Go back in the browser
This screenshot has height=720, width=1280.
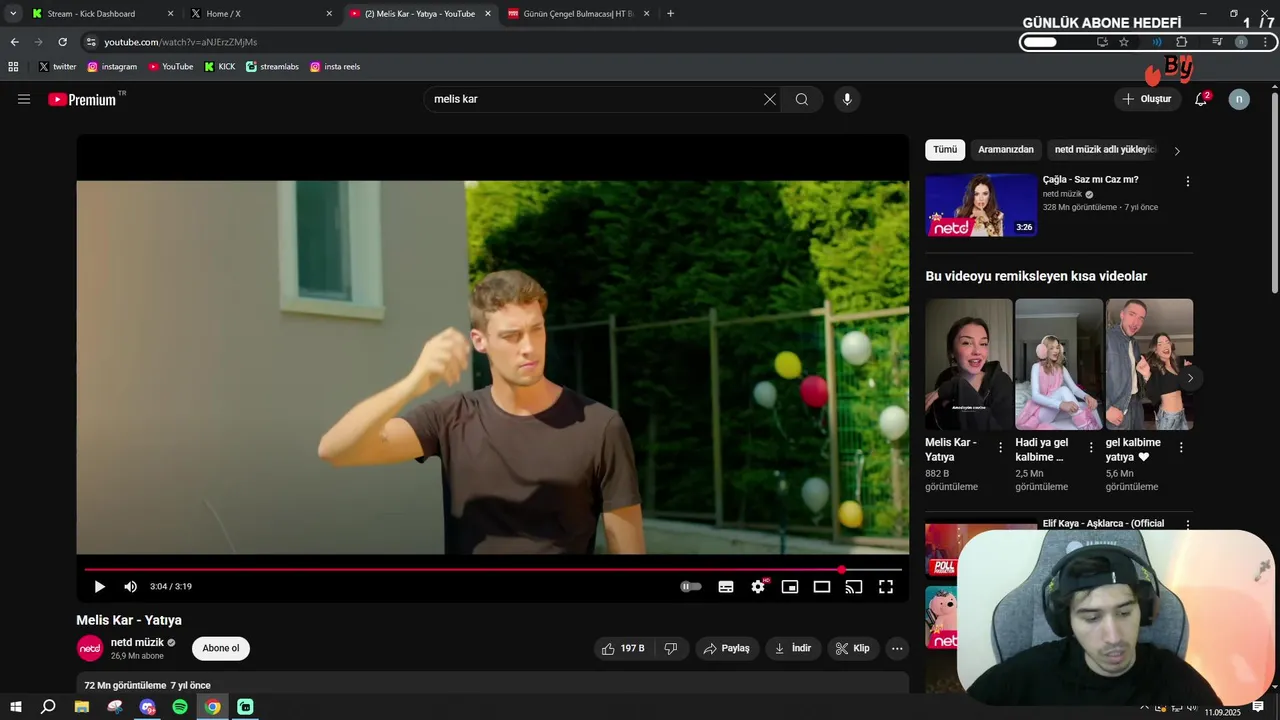tap(14, 42)
